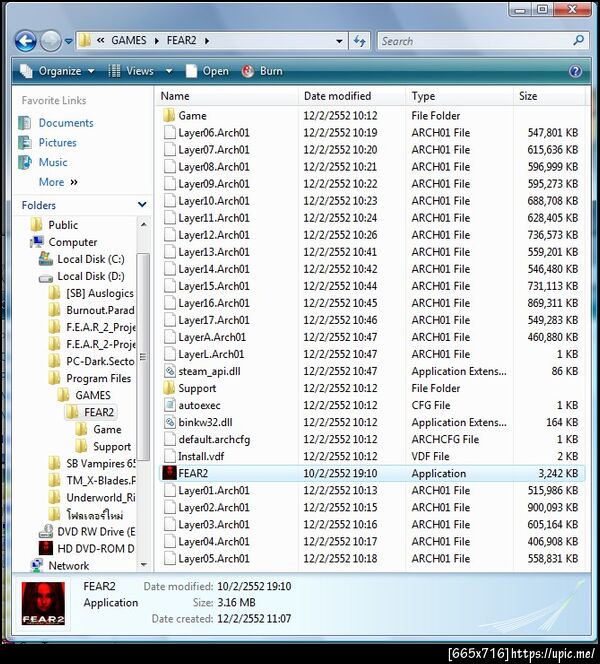Show More favorite links
The width and height of the screenshot is (600, 664).
pos(58,182)
